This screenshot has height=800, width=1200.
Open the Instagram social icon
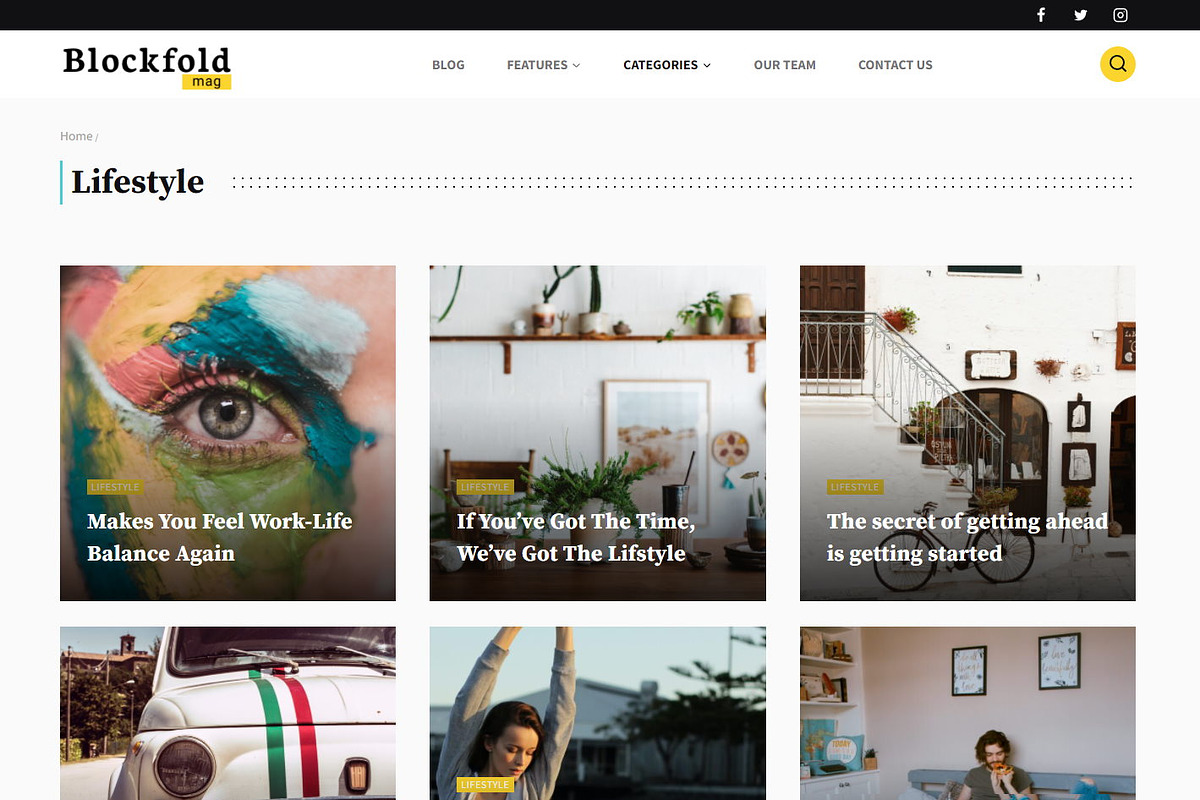click(x=1121, y=15)
